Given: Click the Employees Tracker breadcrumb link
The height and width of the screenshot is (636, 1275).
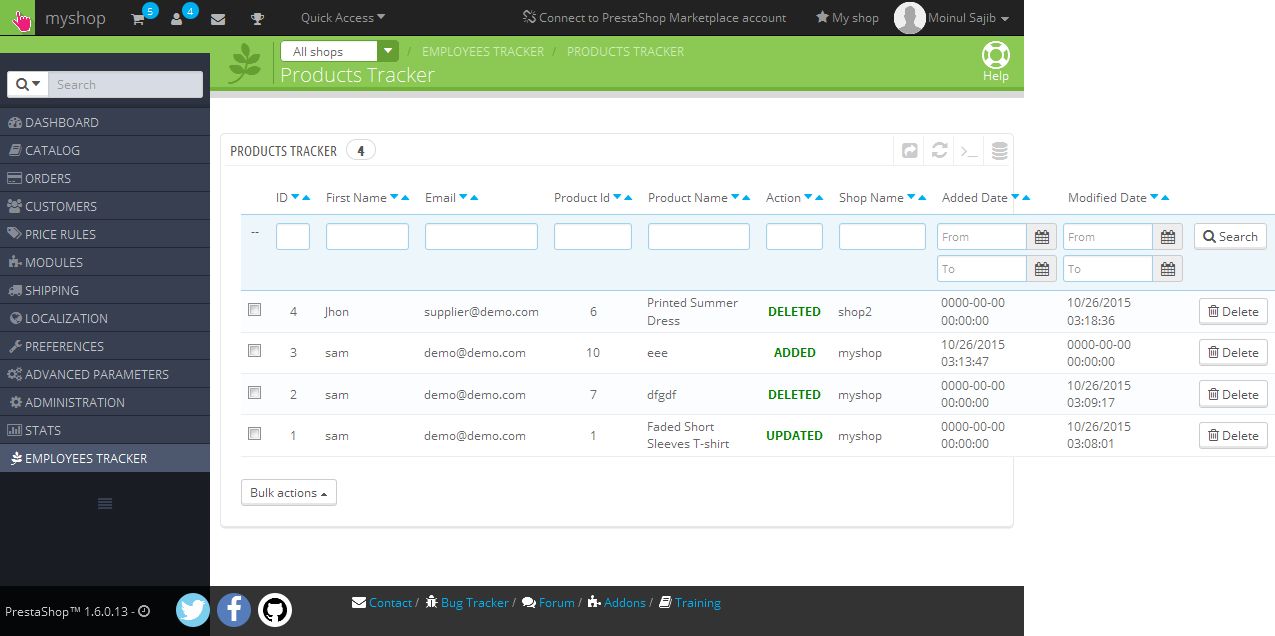Looking at the screenshot, I should pyautogui.click(x=483, y=51).
